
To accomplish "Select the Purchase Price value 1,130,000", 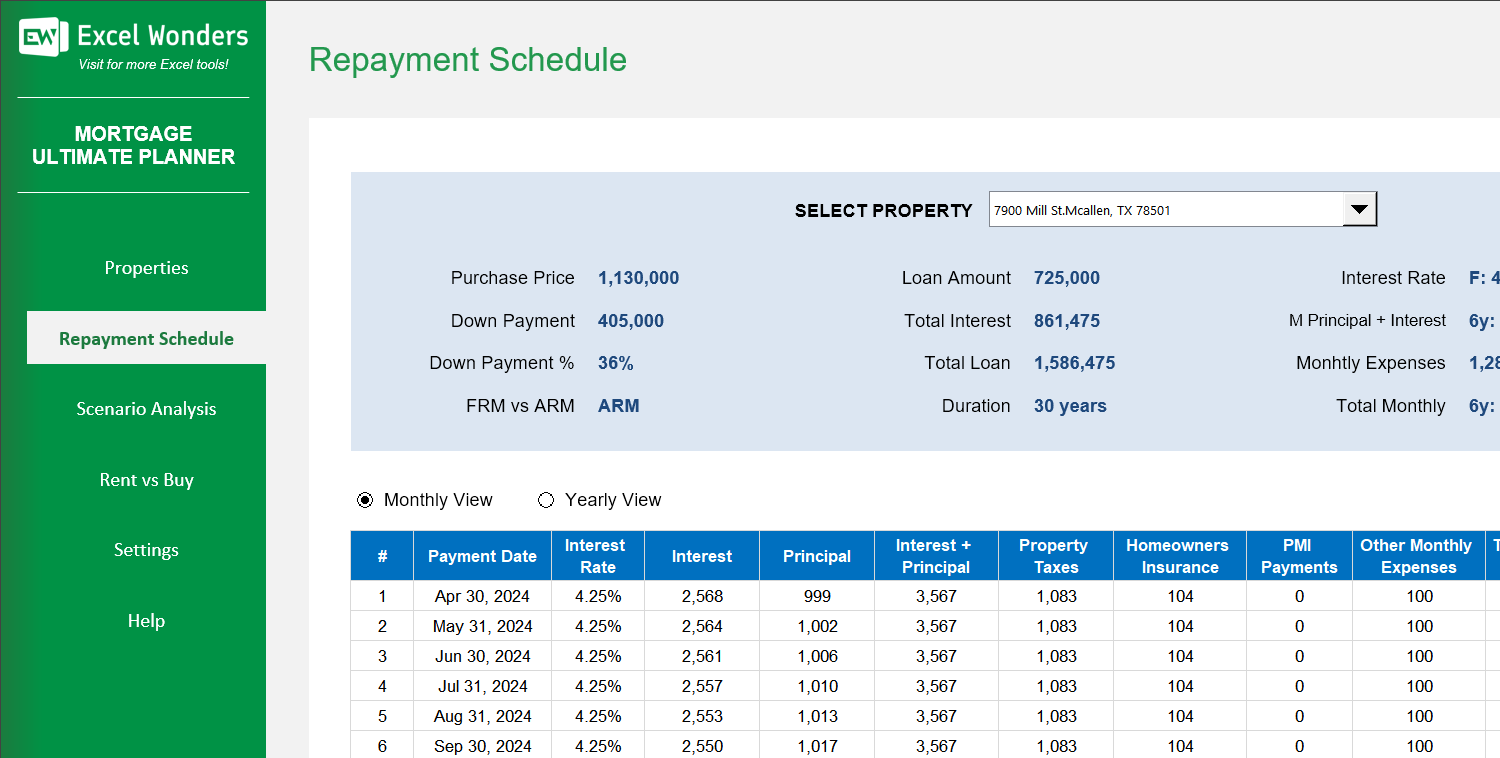I will click(x=638, y=277).
